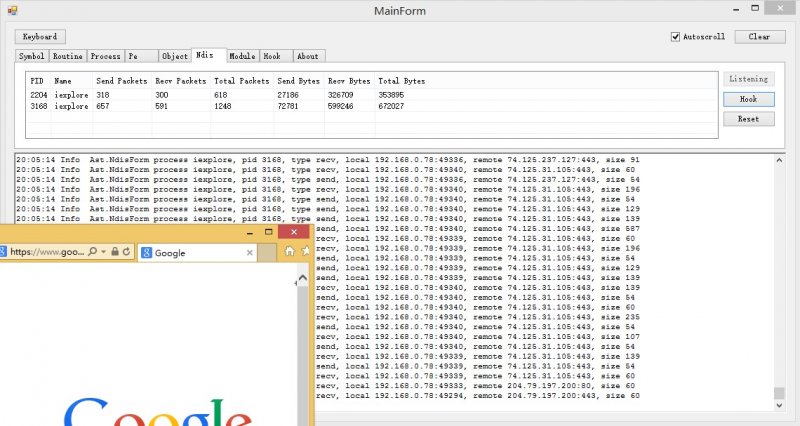
Task: Click the down arrow of the log scrollbar
Action: click(779, 406)
